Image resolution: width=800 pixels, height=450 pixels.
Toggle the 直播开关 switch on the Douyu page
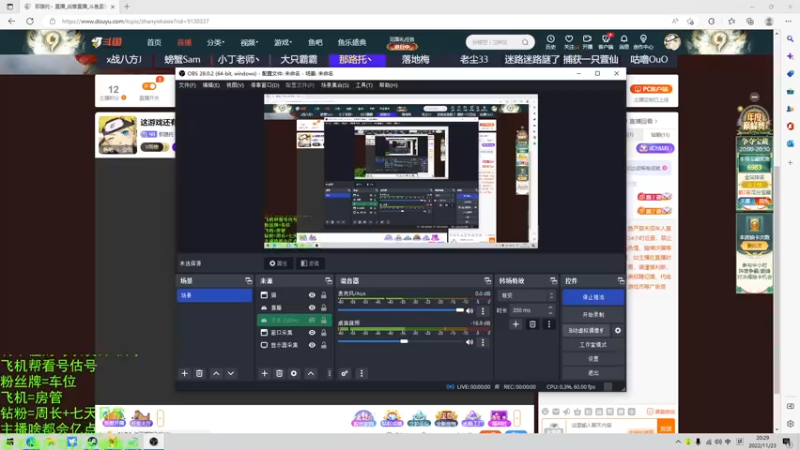click(149, 86)
